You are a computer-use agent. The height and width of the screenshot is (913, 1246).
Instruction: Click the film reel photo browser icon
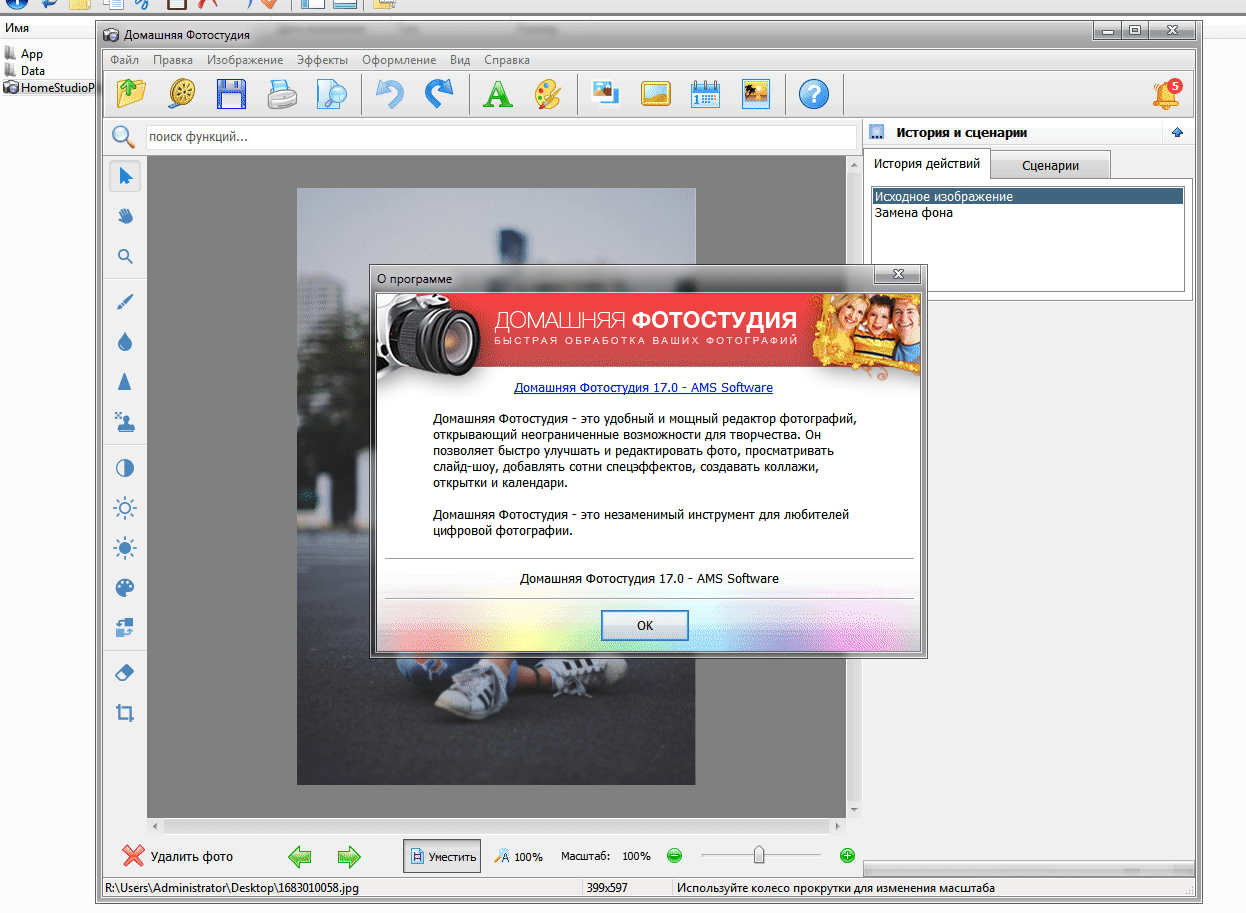[183, 94]
